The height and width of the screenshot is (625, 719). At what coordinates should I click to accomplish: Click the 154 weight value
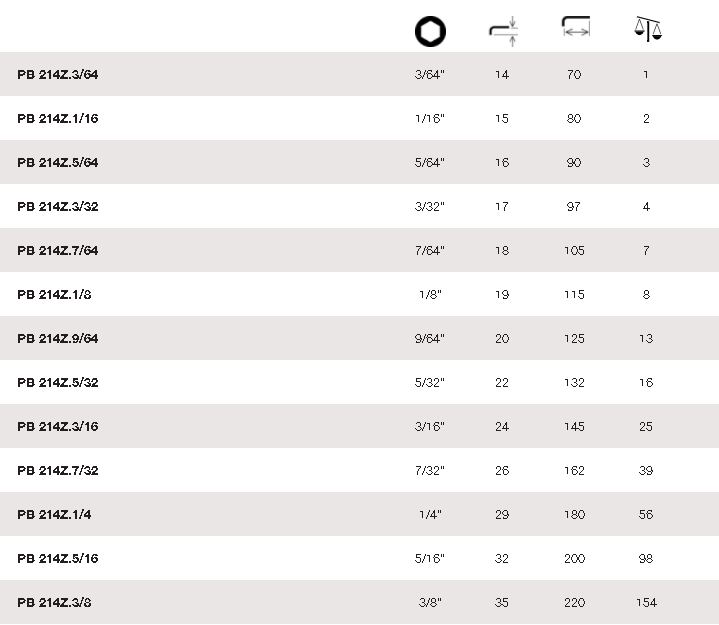pos(646,603)
